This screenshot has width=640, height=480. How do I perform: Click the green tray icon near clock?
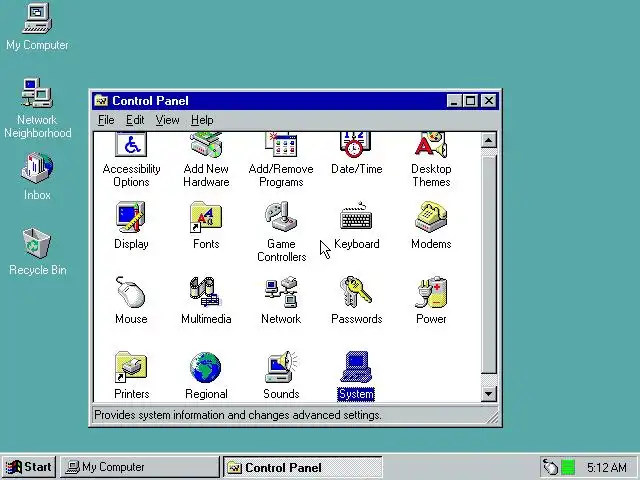(x=568, y=467)
